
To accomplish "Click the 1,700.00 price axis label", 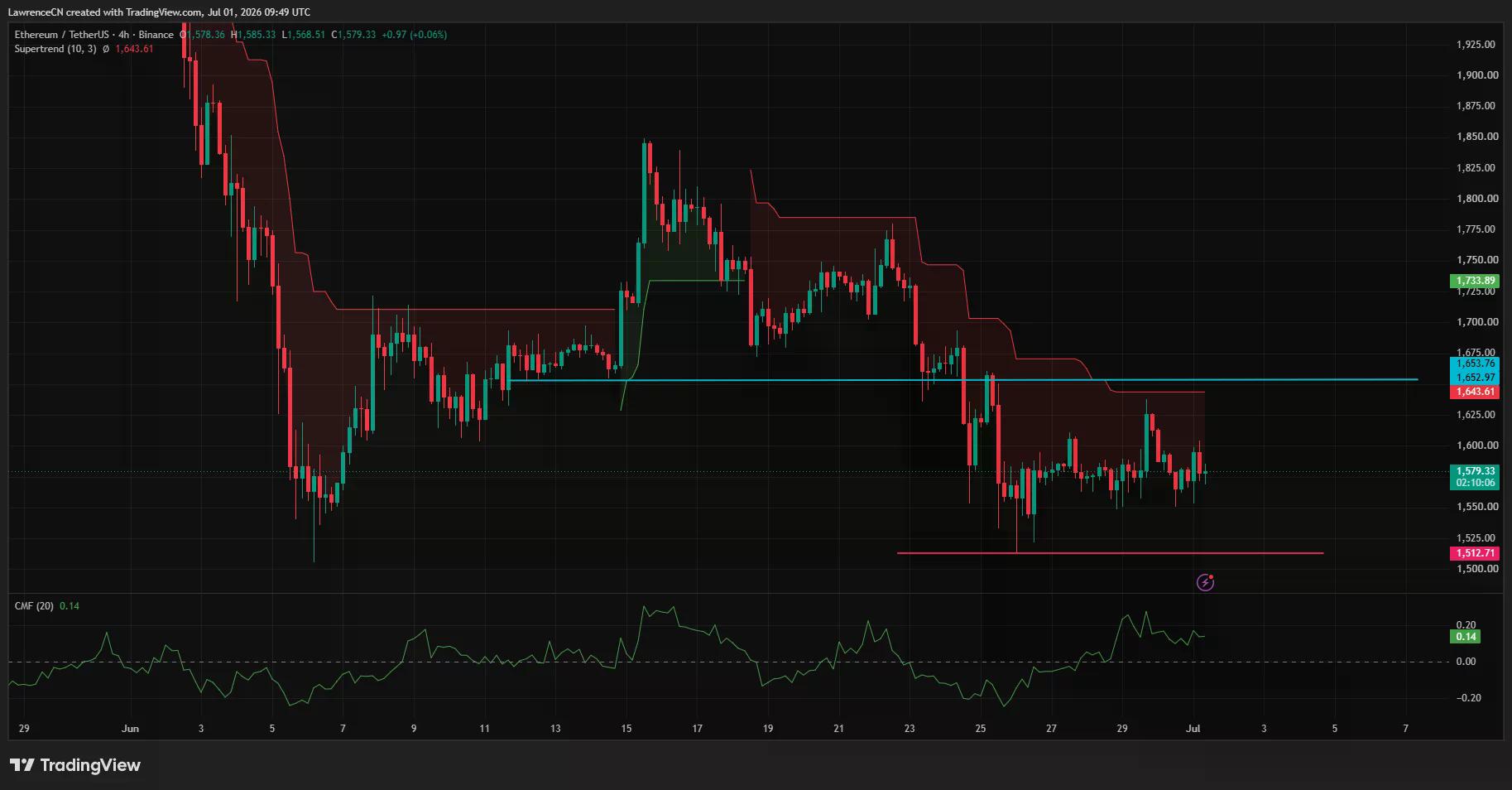I will click(x=1477, y=322).
